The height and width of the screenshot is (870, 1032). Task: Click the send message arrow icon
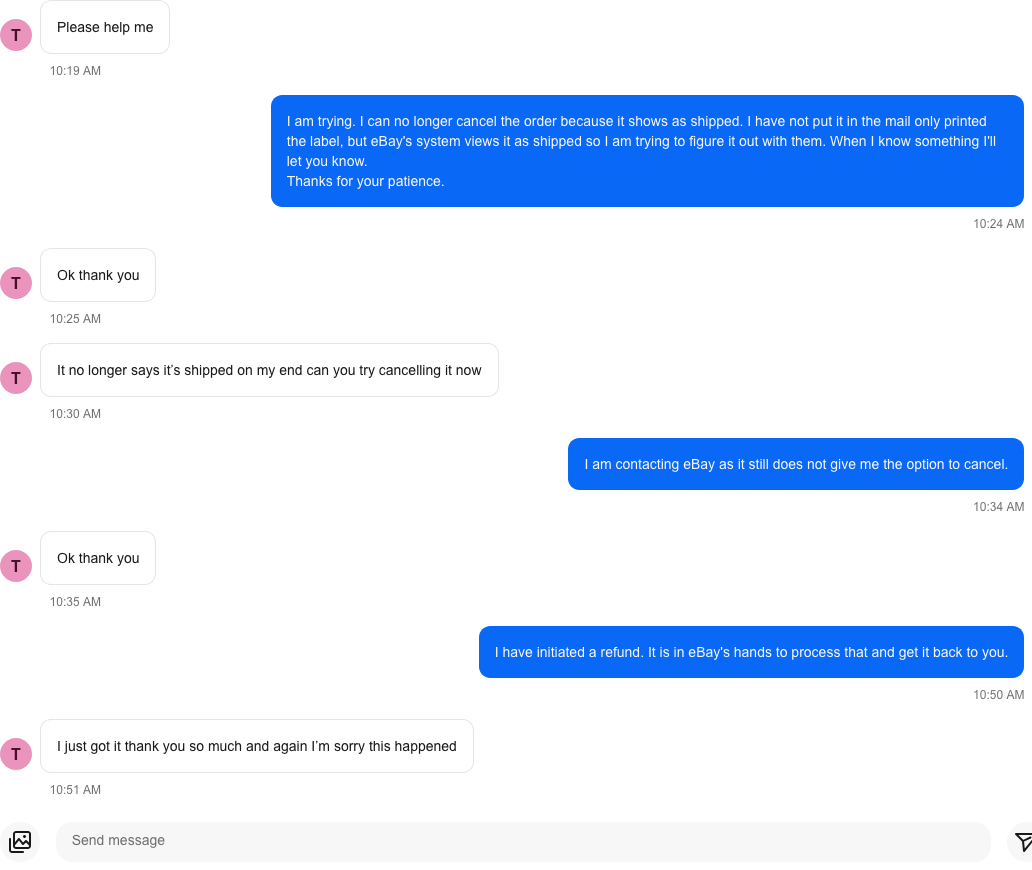(1022, 841)
